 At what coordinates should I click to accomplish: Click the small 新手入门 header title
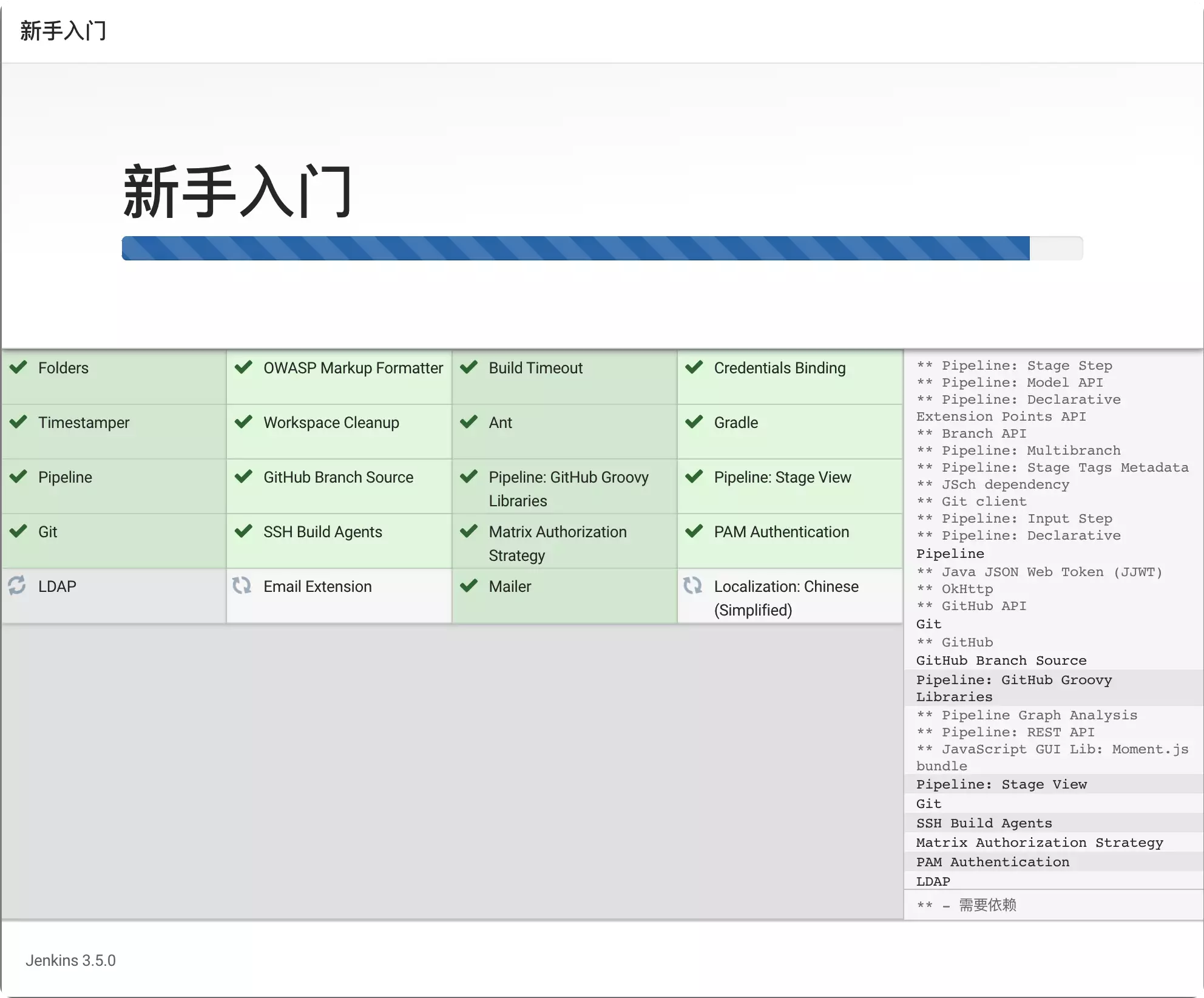63,30
